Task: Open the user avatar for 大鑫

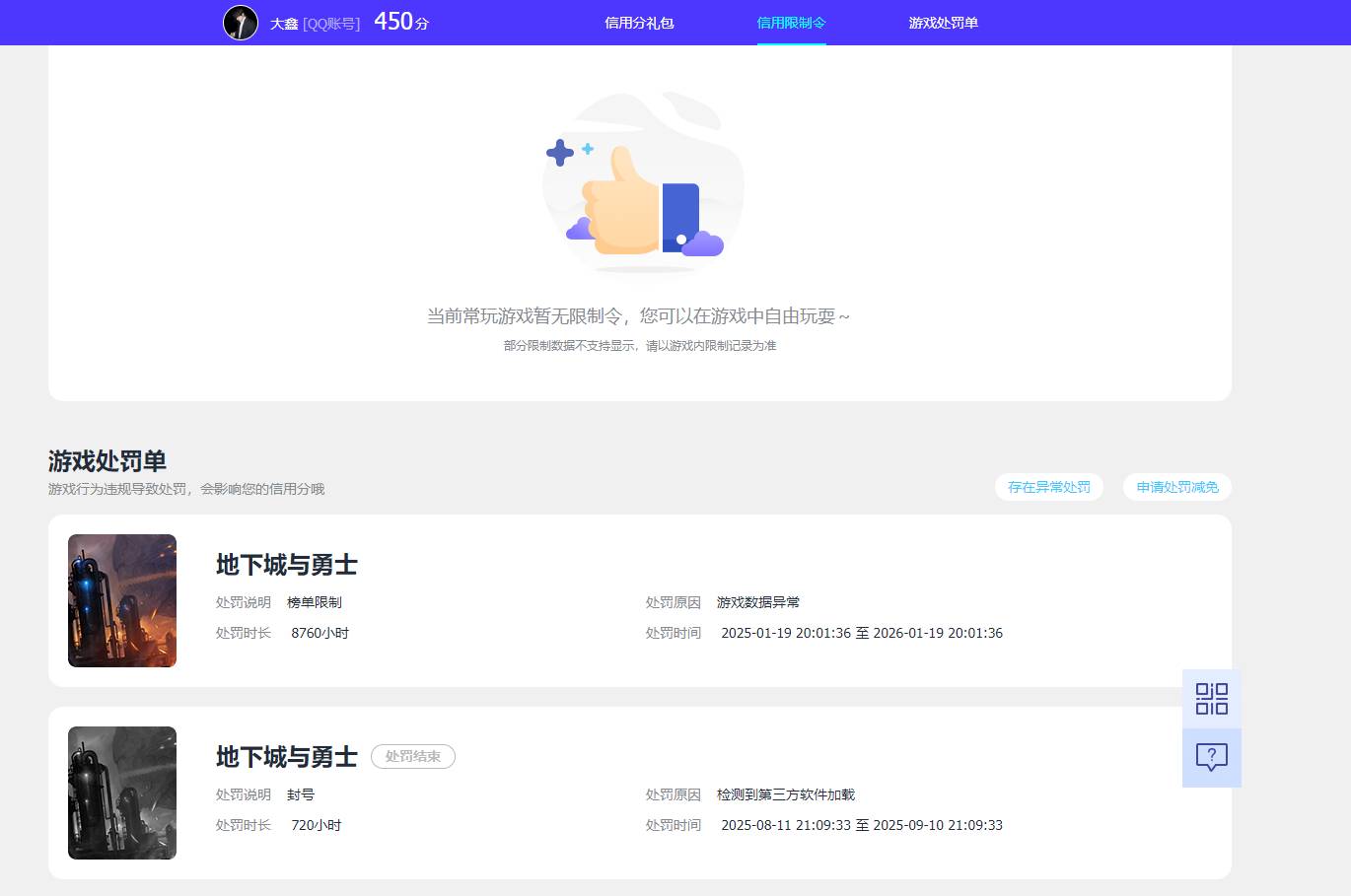Action: 241,22
